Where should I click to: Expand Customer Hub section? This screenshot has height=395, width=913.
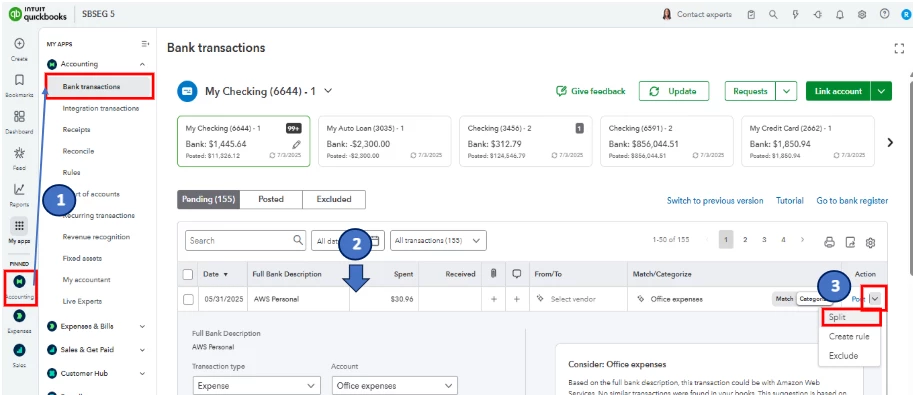(x=143, y=373)
